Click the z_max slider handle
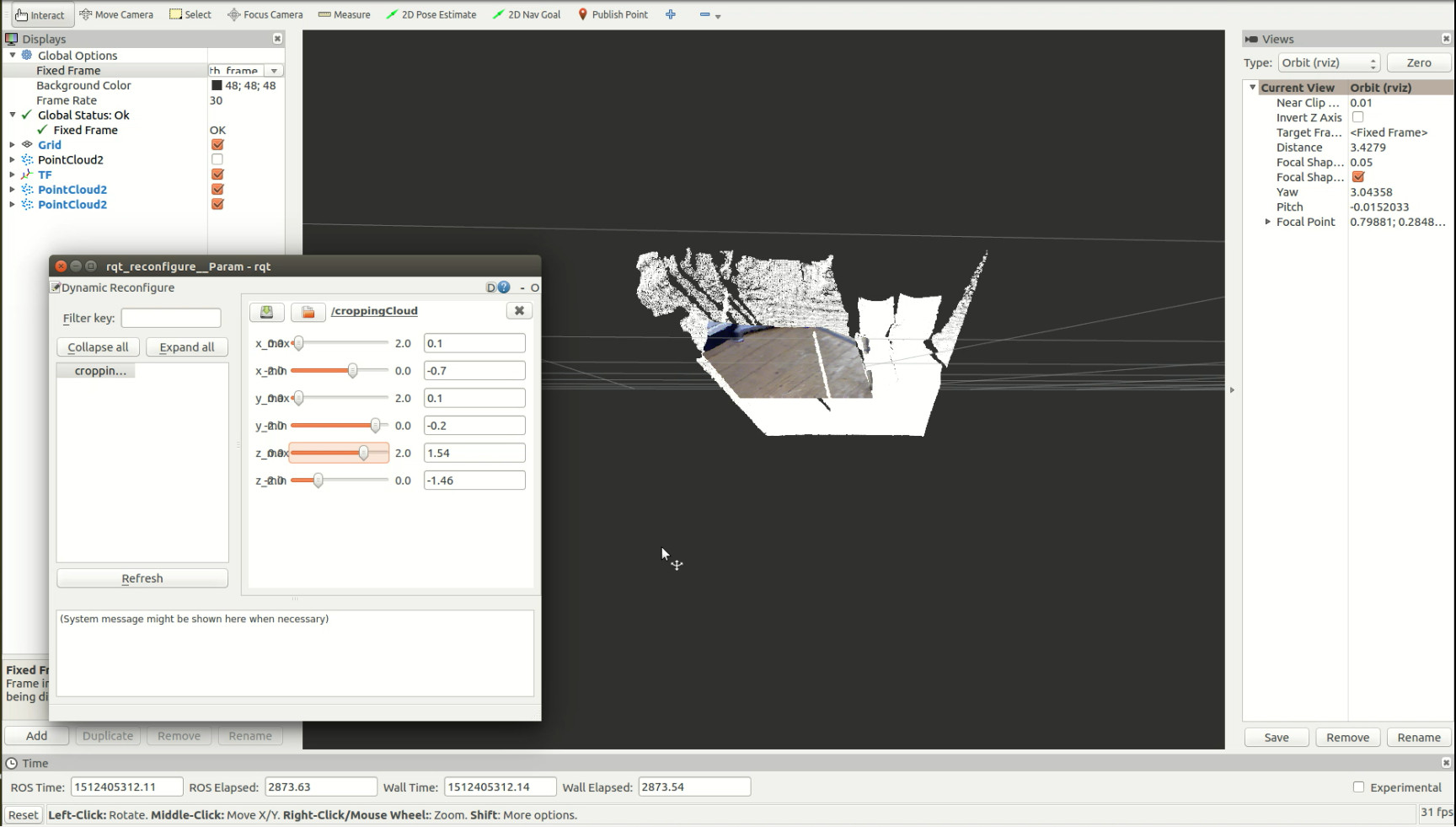Image resolution: width=1456 pixels, height=827 pixels. tap(363, 454)
